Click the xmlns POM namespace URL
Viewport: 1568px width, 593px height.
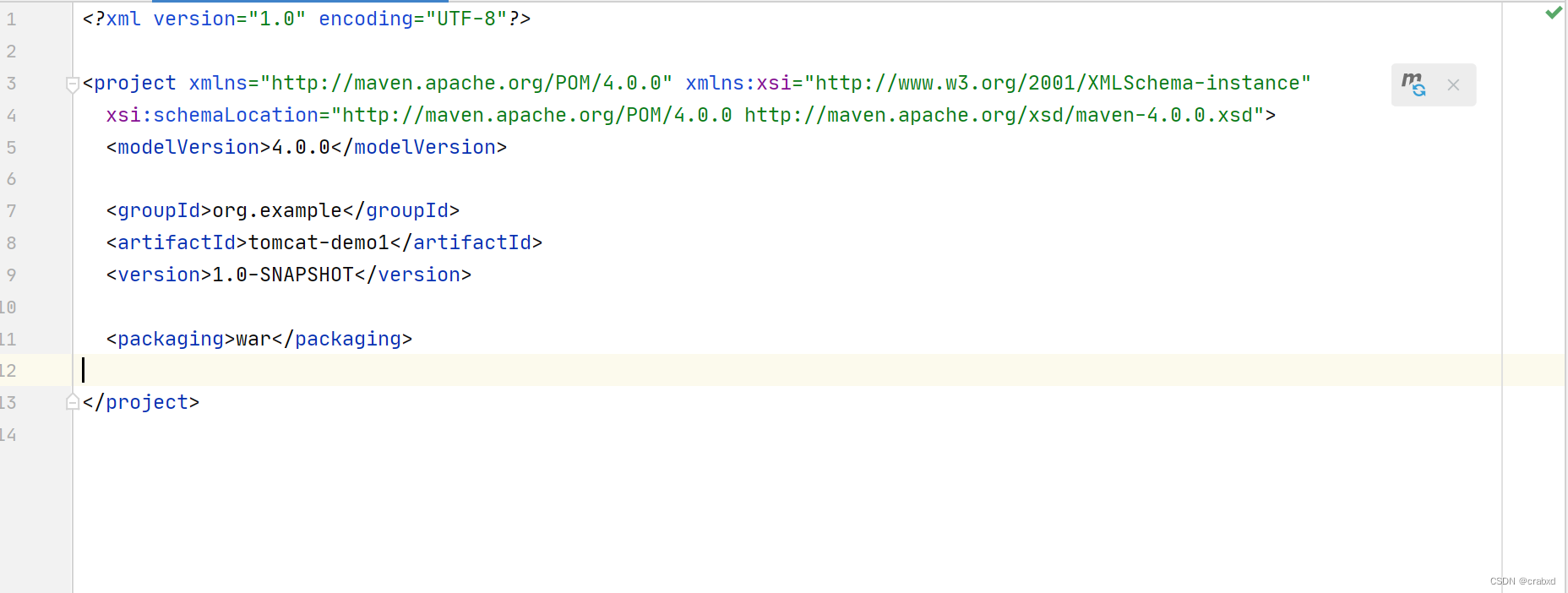pos(466,83)
